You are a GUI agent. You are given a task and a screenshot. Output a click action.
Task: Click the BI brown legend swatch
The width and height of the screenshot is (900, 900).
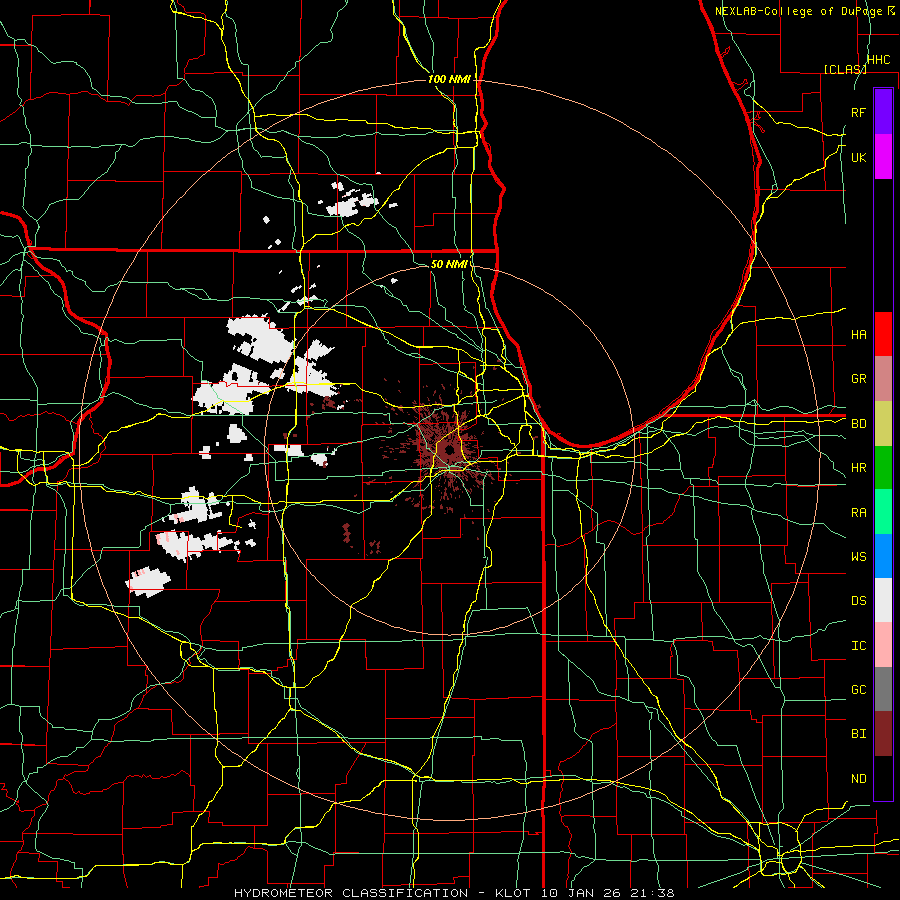click(883, 734)
